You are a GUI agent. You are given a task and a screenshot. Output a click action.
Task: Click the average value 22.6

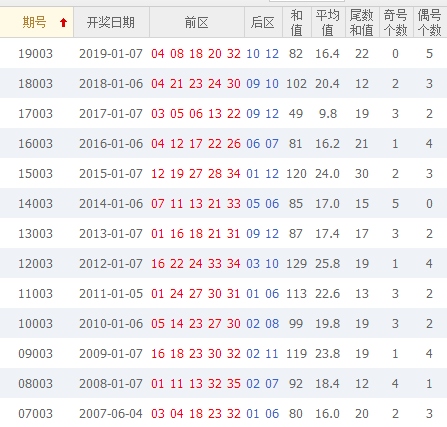click(x=328, y=294)
